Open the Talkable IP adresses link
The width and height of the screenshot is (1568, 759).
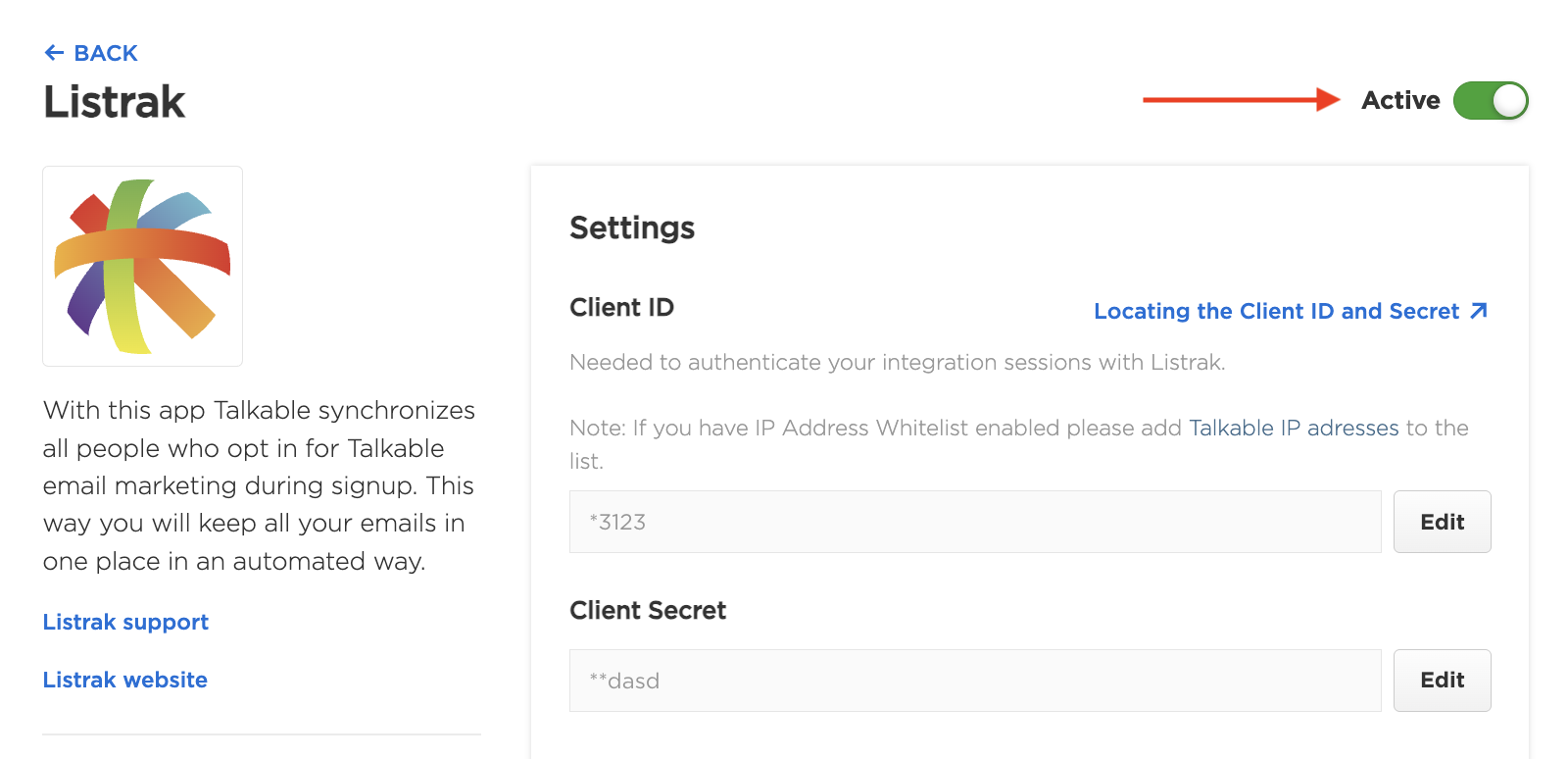[1294, 428]
